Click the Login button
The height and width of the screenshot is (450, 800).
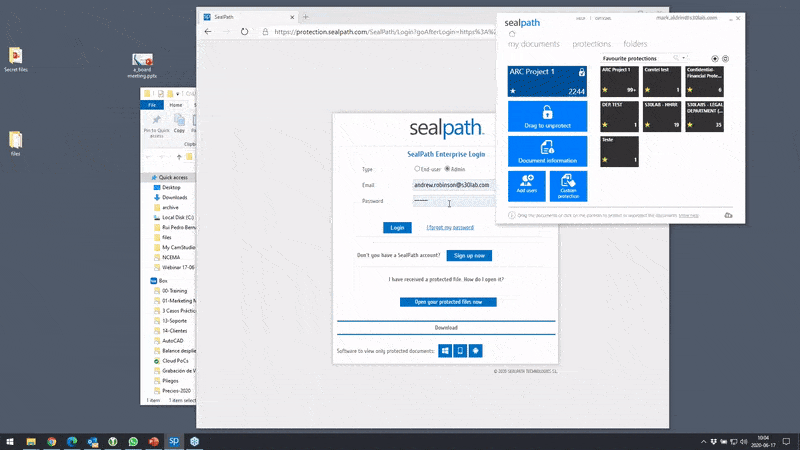[x=397, y=228]
